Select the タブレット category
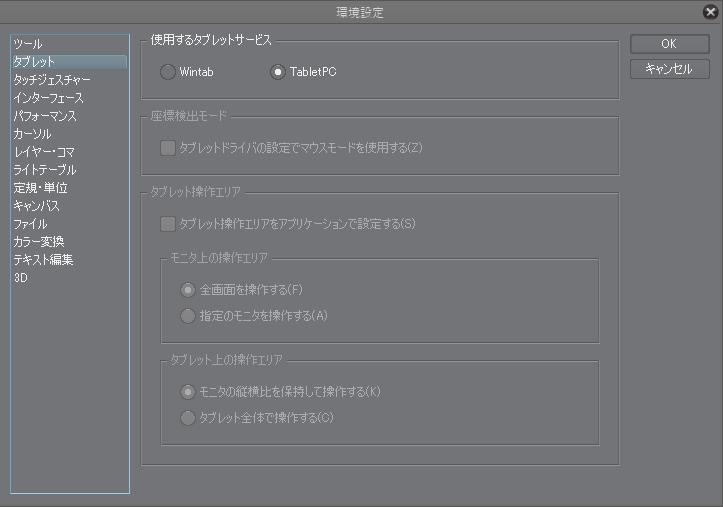The image size is (723, 507). point(69,62)
